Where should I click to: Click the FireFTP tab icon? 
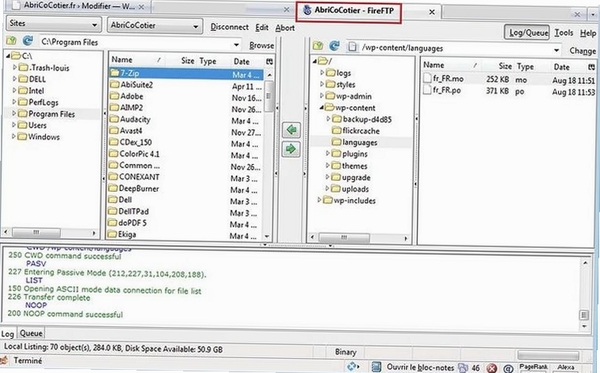(x=307, y=10)
